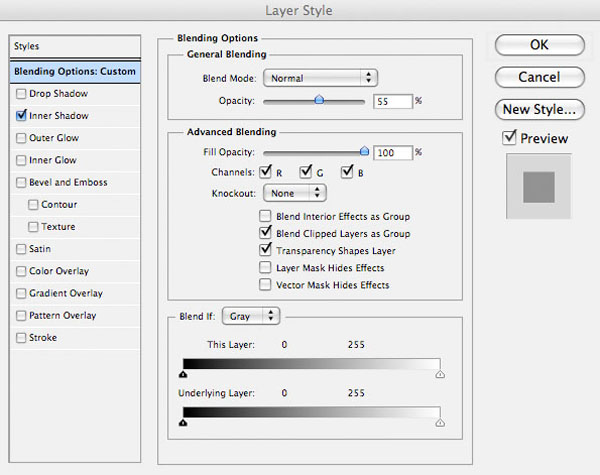Uncheck the G channel checkbox

pos(306,172)
